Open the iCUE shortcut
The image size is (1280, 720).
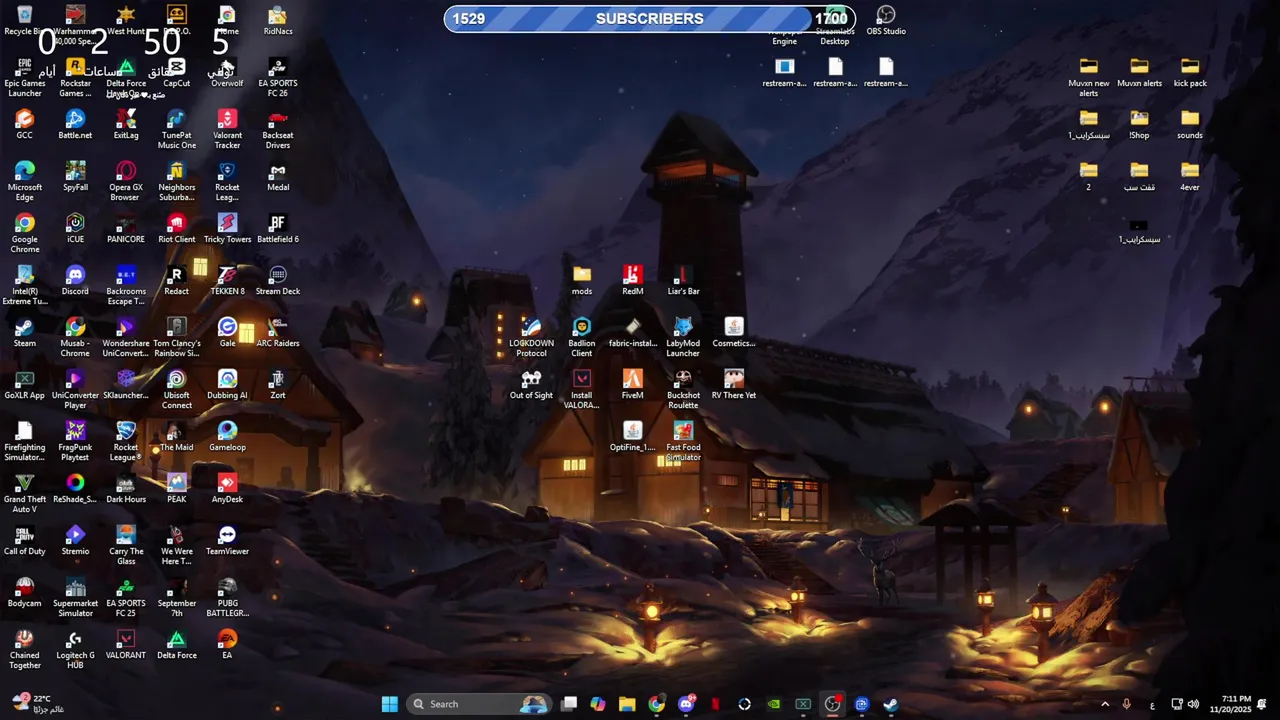(x=75, y=229)
